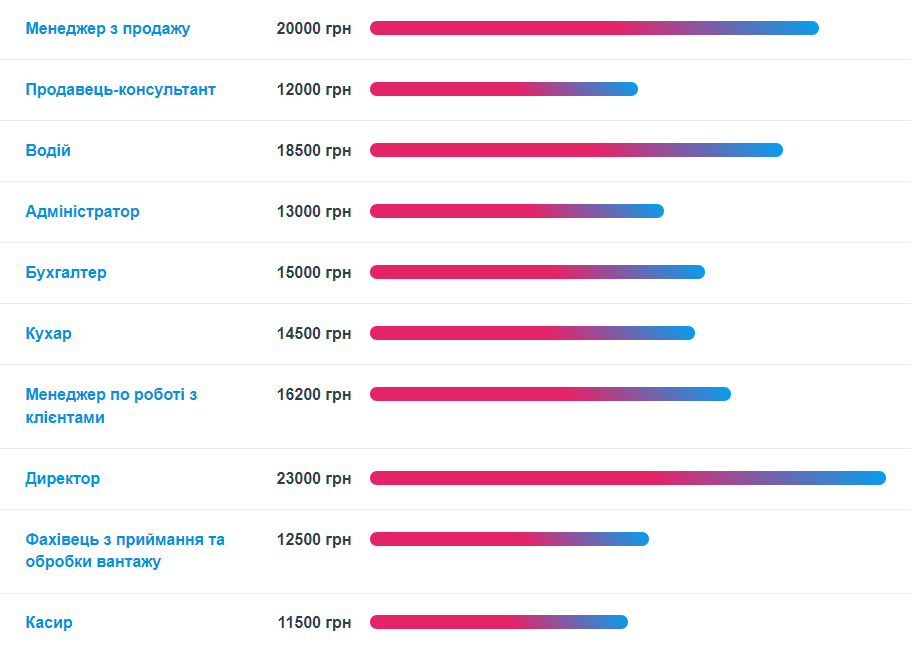Open the Водій salary link
Screen dimensions: 911x652
(48, 150)
